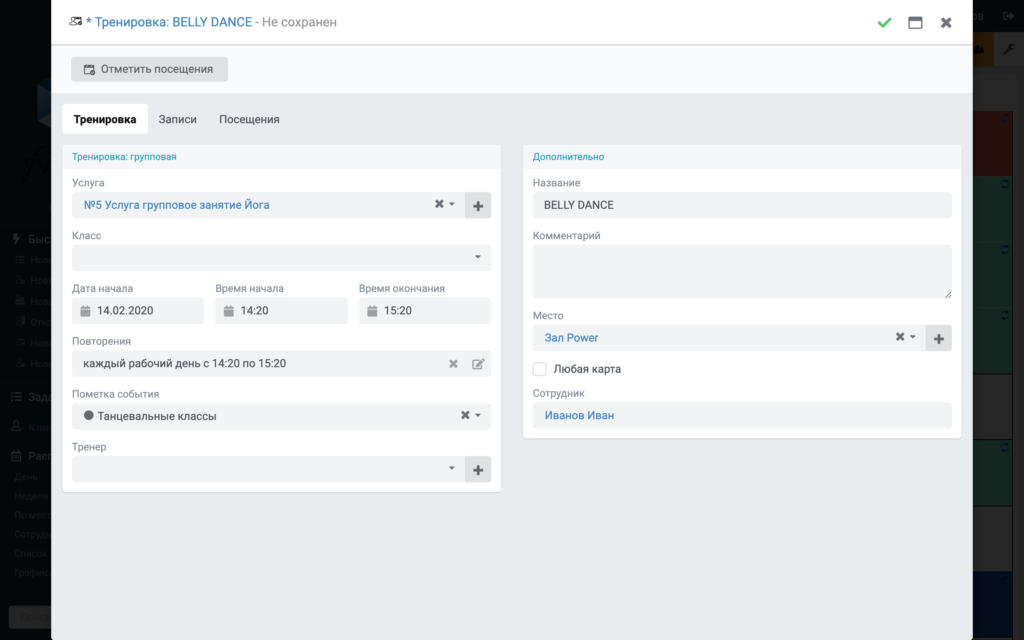The width and height of the screenshot is (1024, 640).
Task: Click the green checkmark save icon
Action: click(x=884, y=23)
